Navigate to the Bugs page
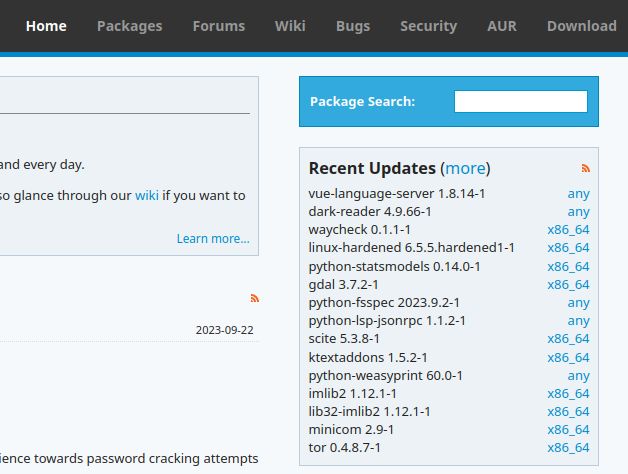 click(353, 26)
